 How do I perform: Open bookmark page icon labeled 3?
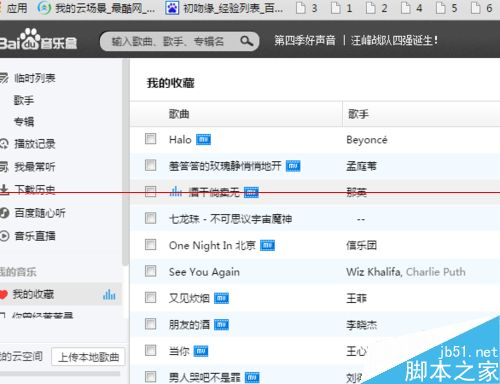click(301, 8)
